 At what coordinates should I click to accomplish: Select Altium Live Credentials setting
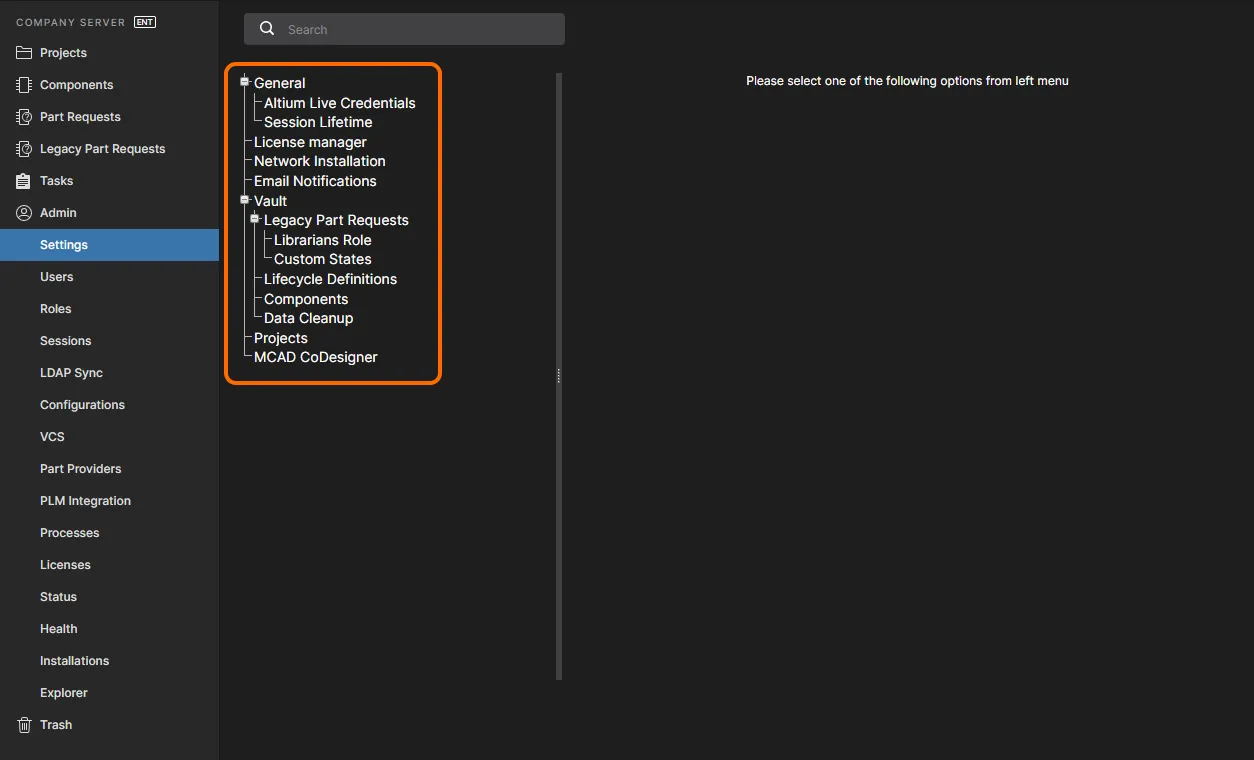click(339, 103)
